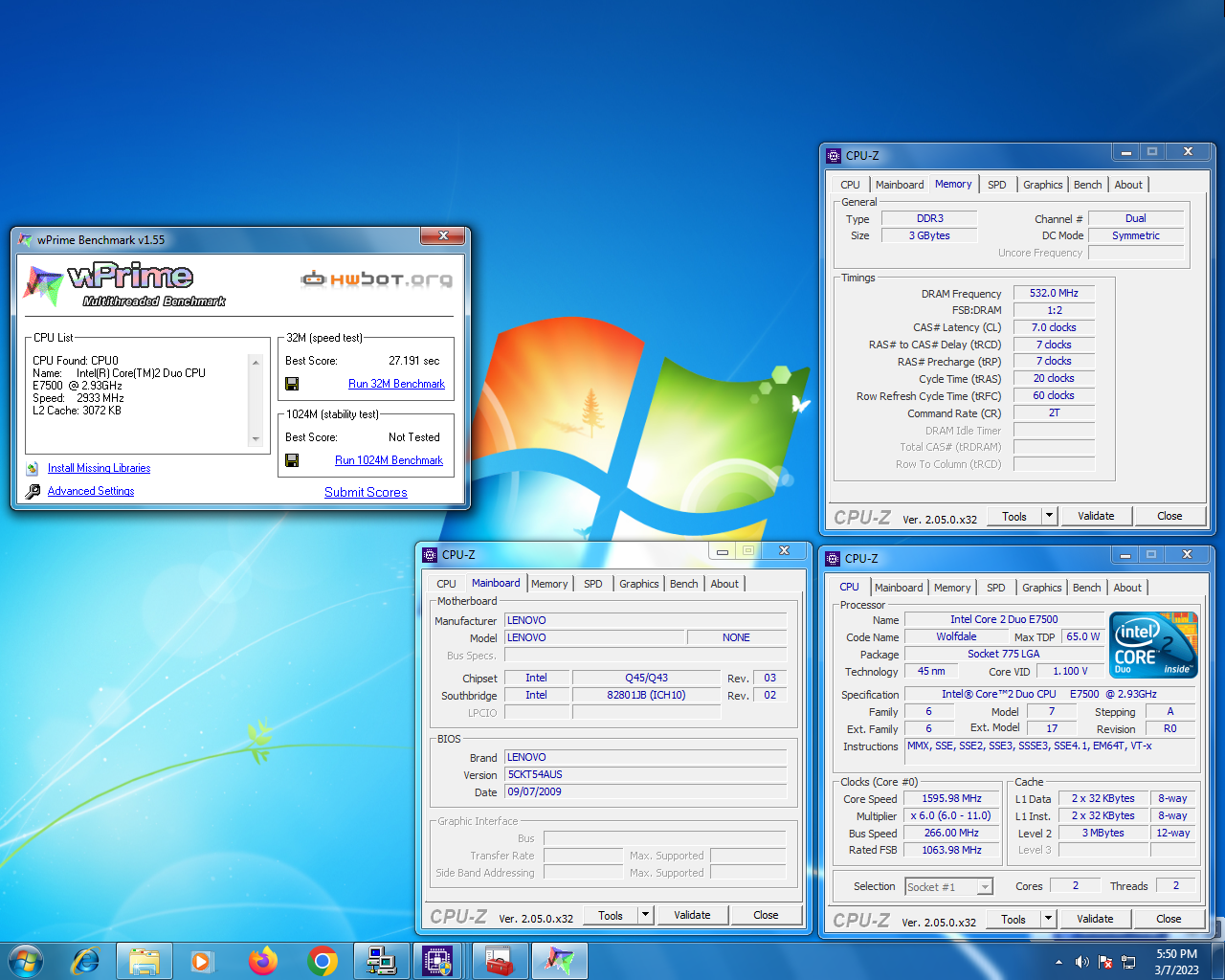
Task: Click the BIOS version field 5CKT54AUS
Action: [x=646, y=774]
